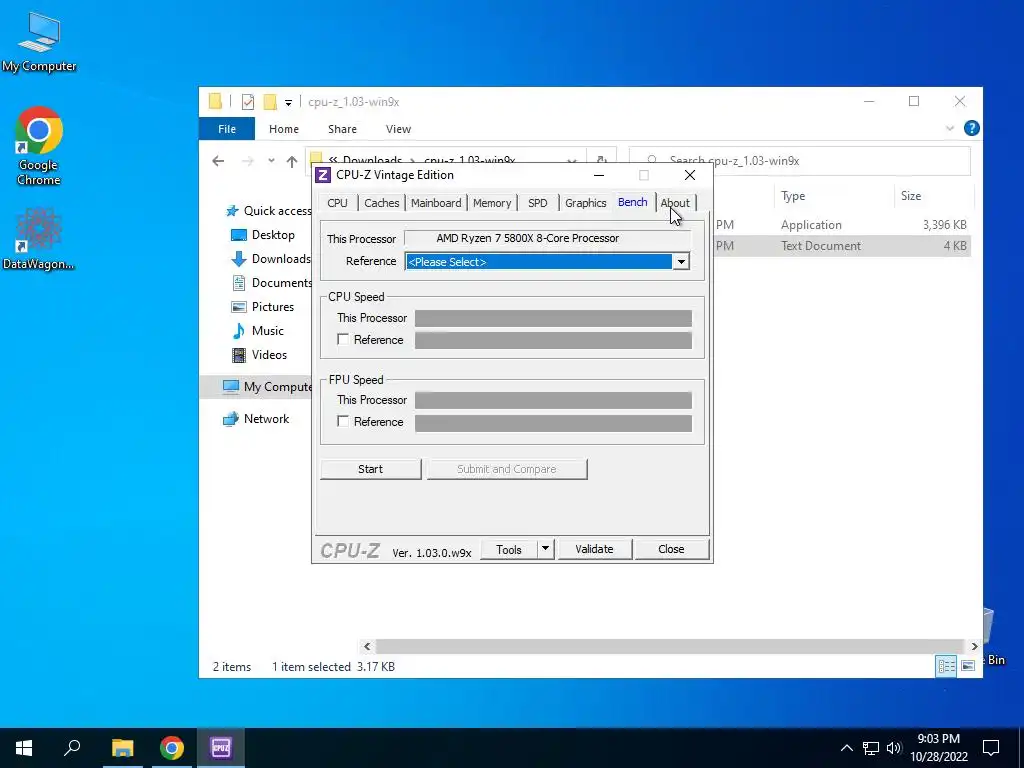Click the Tools button in CPU-Z
The image size is (1024, 768).
click(x=509, y=550)
